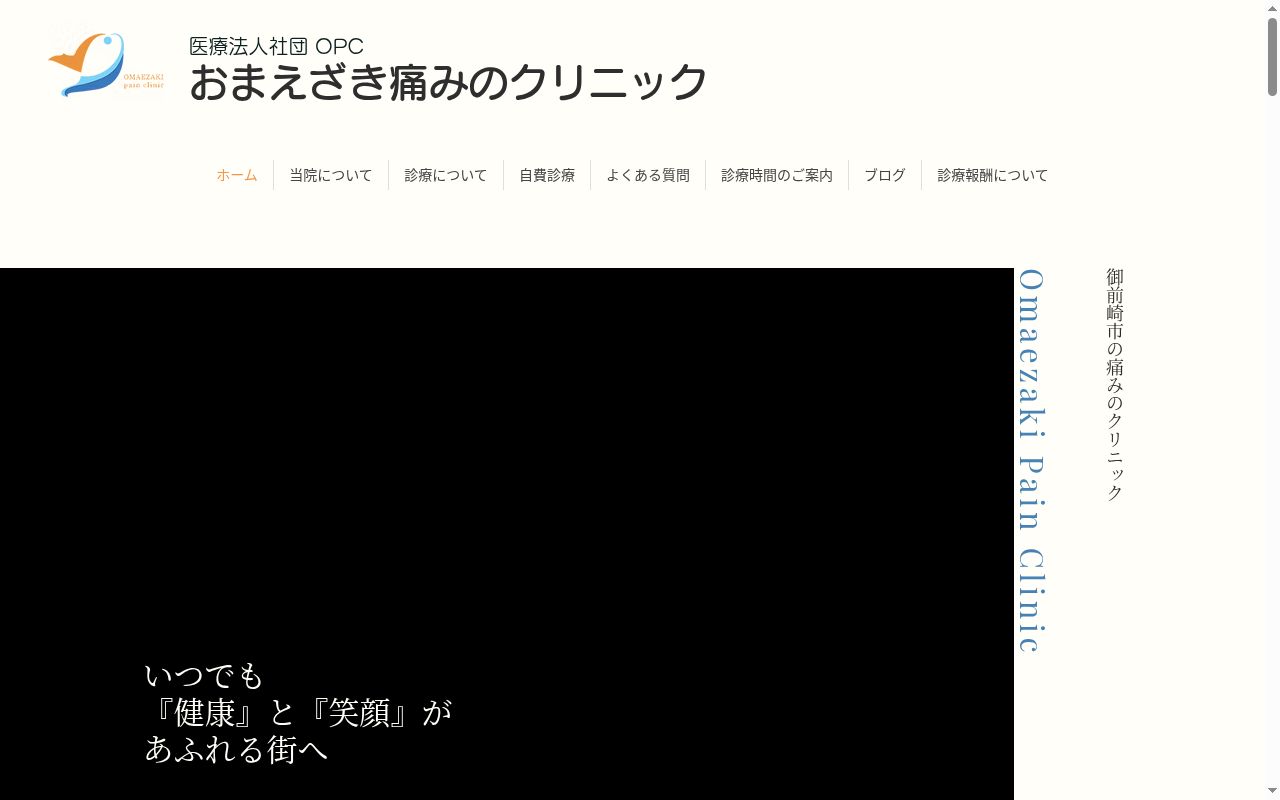Screen dimensions: 1280x800
Task: Select 自費診療 in navigation
Action: pyautogui.click(x=547, y=175)
